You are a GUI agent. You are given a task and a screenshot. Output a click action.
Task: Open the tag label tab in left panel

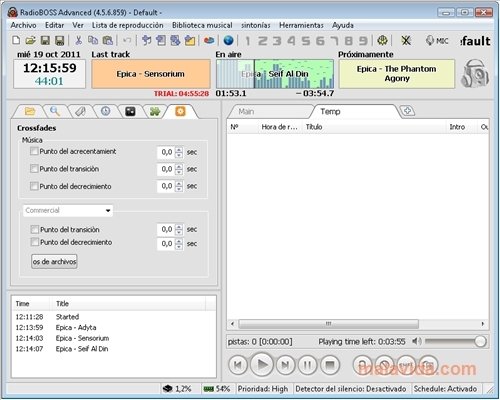point(80,111)
